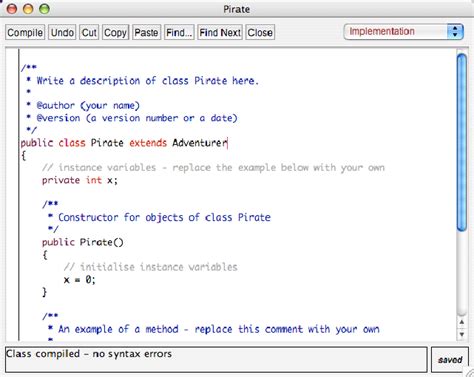Image resolution: width=474 pixels, height=377 pixels.
Task: Click the Compile button
Action: (25, 32)
